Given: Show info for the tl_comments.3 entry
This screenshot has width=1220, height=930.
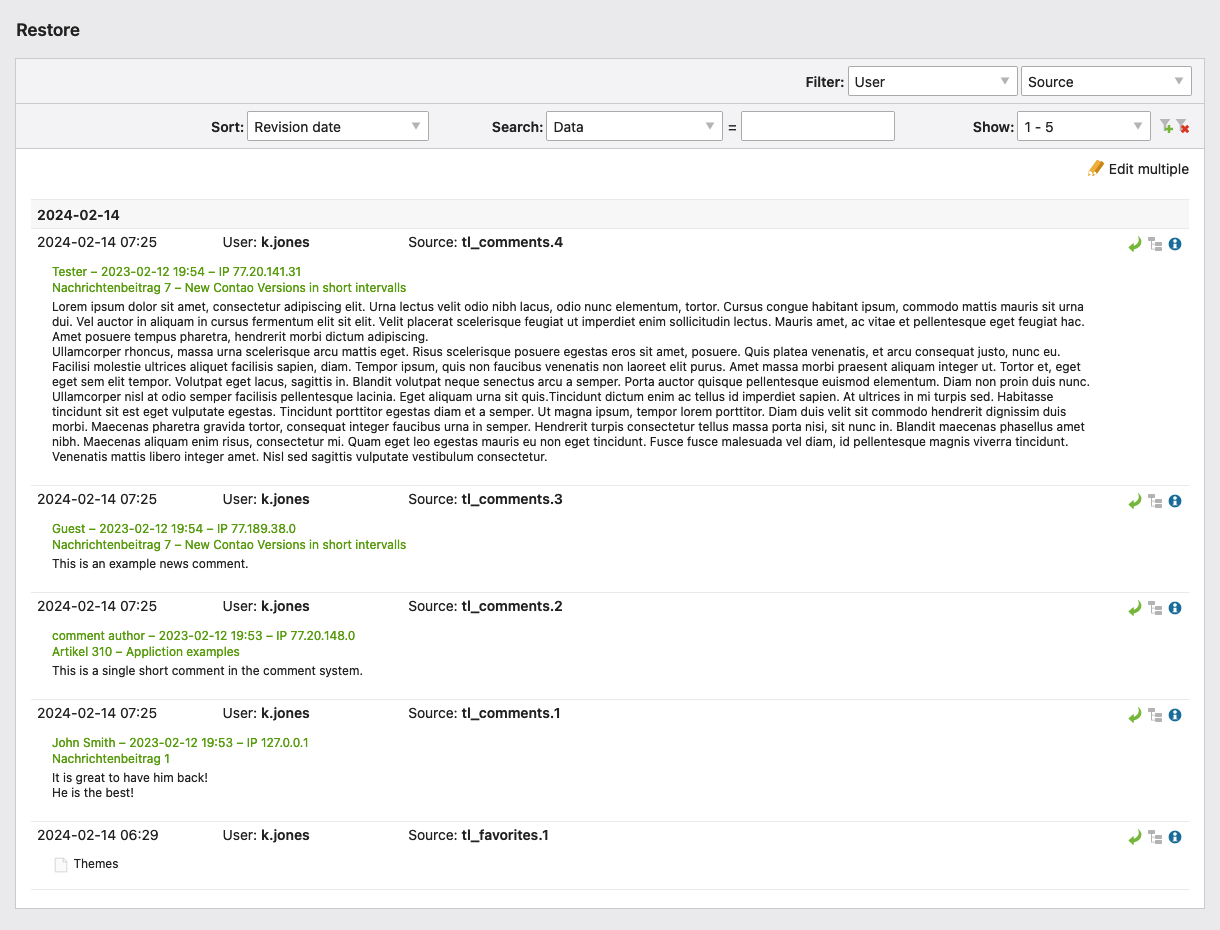Looking at the screenshot, I should click(x=1175, y=501).
